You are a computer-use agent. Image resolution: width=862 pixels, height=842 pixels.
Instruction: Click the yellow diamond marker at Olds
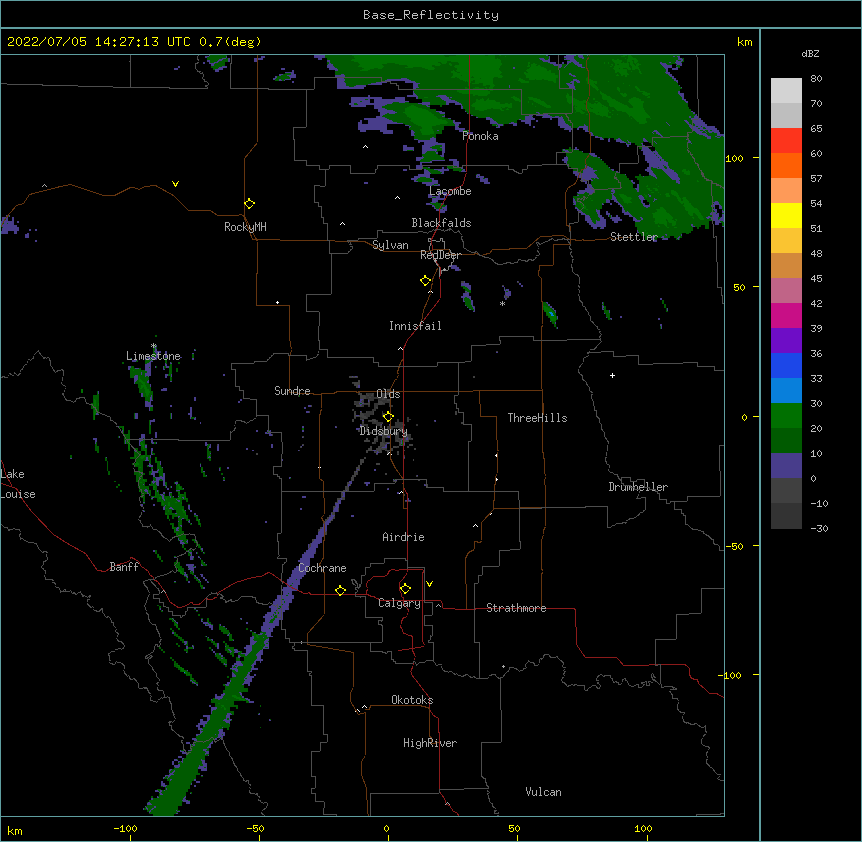(388, 417)
